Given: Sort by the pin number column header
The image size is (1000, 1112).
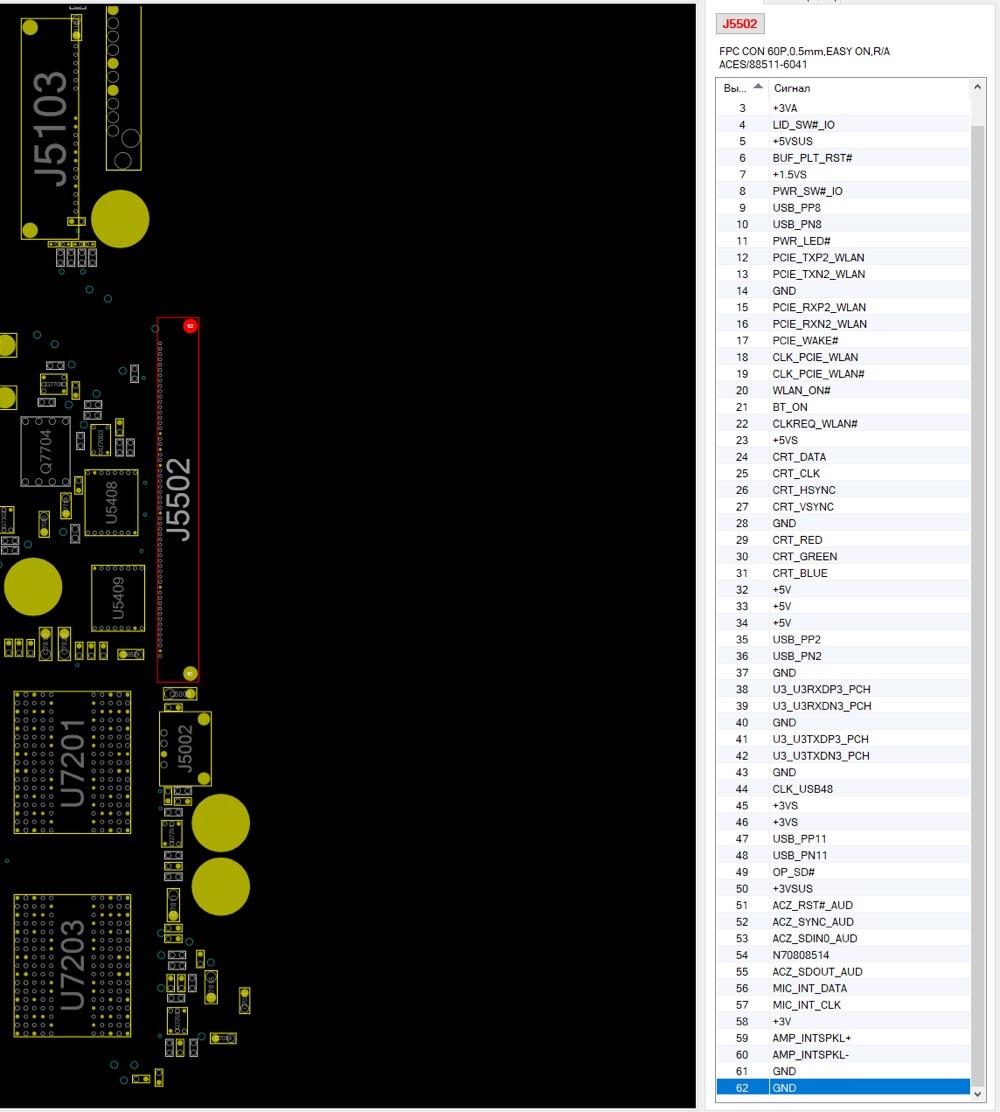Looking at the screenshot, I should (x=742, y=88).
